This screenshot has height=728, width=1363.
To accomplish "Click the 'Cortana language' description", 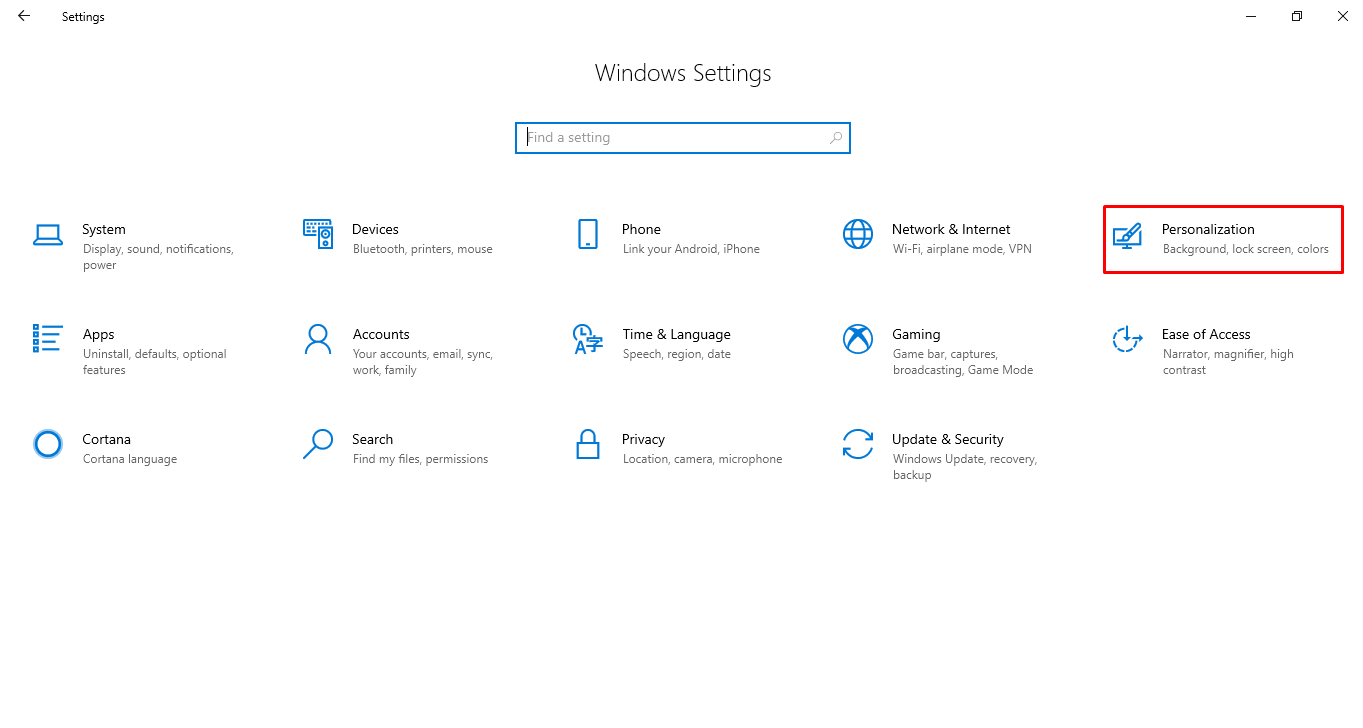I will coord(130,459).
